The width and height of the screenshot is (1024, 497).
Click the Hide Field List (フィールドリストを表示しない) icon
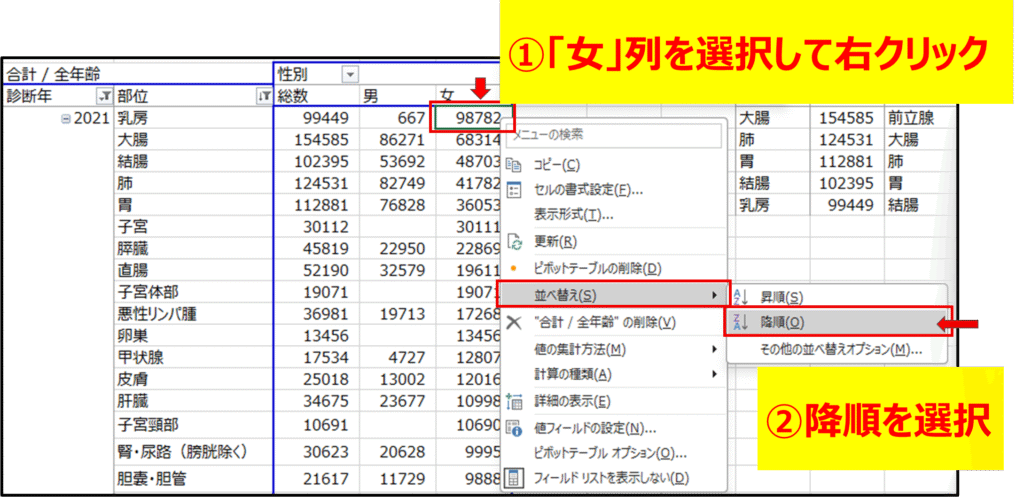[x=515, y=479]
